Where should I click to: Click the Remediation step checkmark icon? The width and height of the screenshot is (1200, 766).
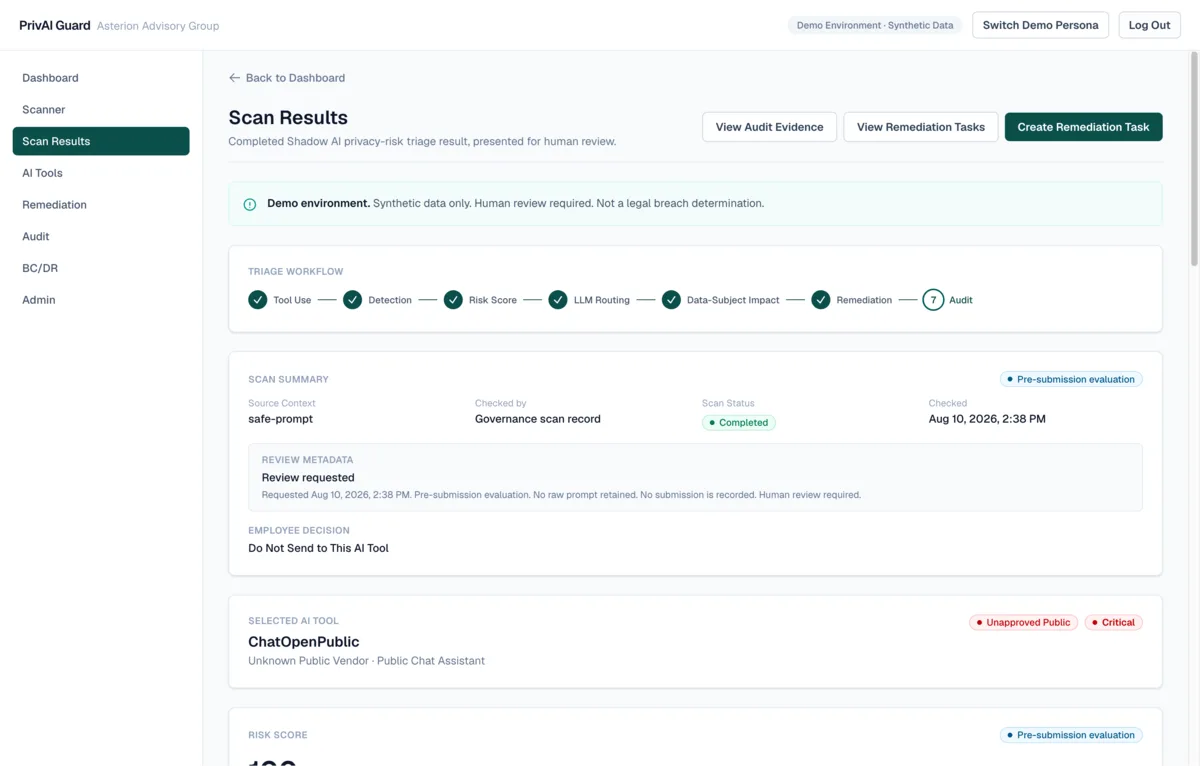[821, 300]
